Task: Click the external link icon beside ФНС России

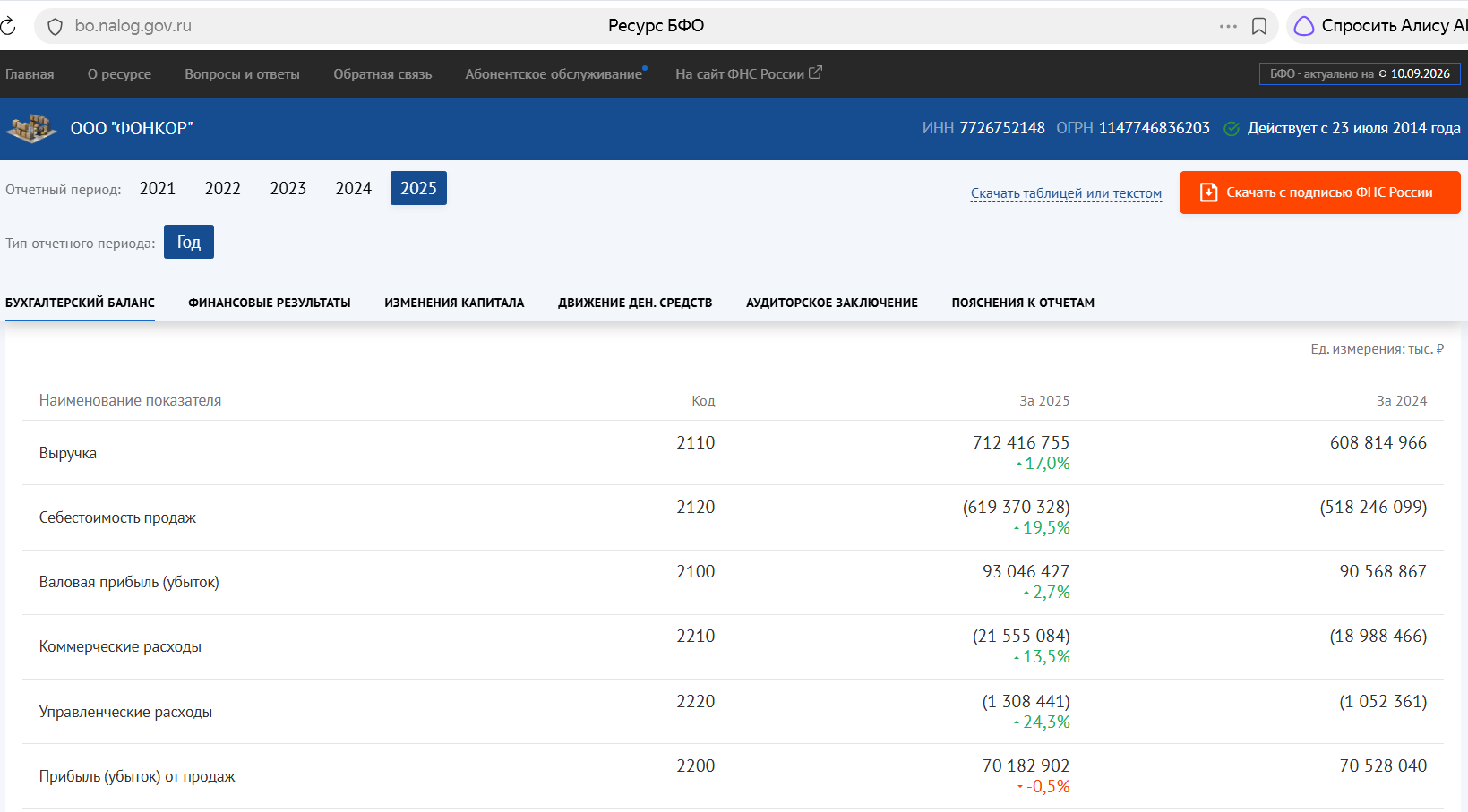Action: point(815,73)
